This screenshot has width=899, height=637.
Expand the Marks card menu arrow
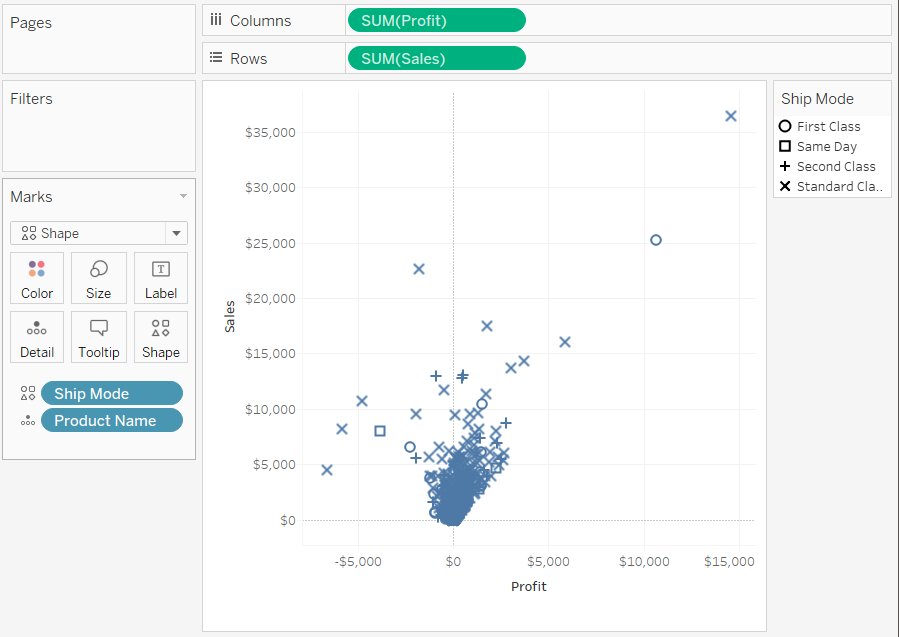click(x=183, y=197)
